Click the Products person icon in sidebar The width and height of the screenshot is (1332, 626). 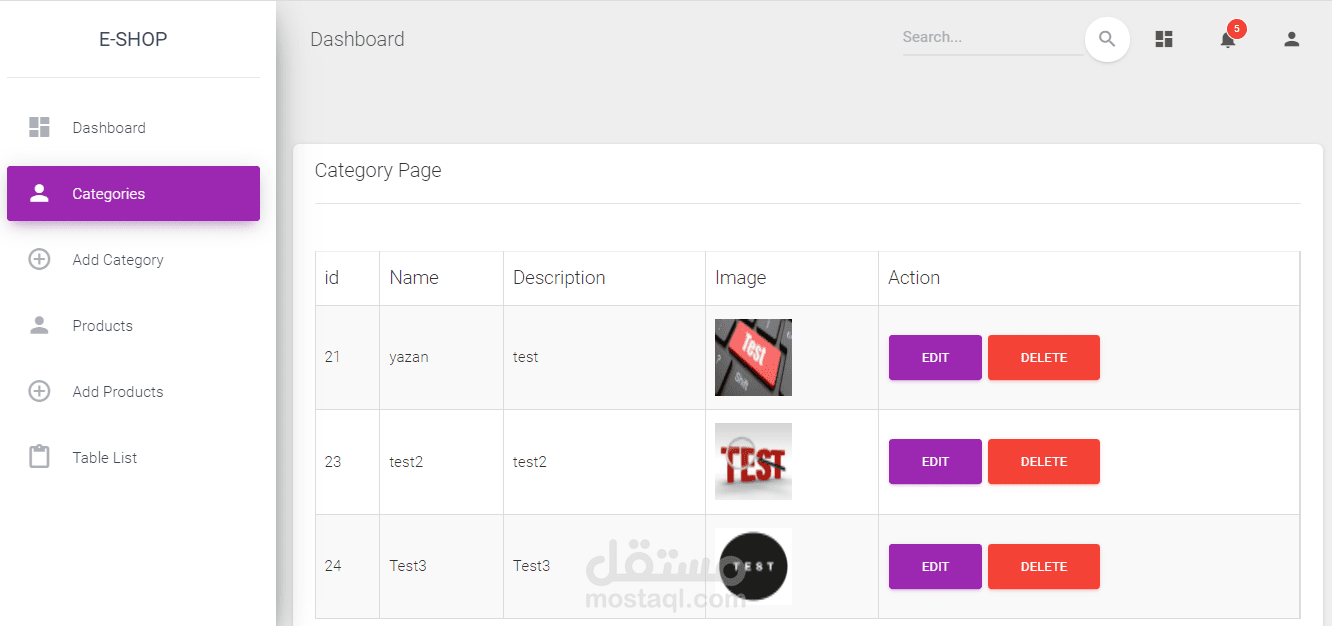[x=39, y=326]
